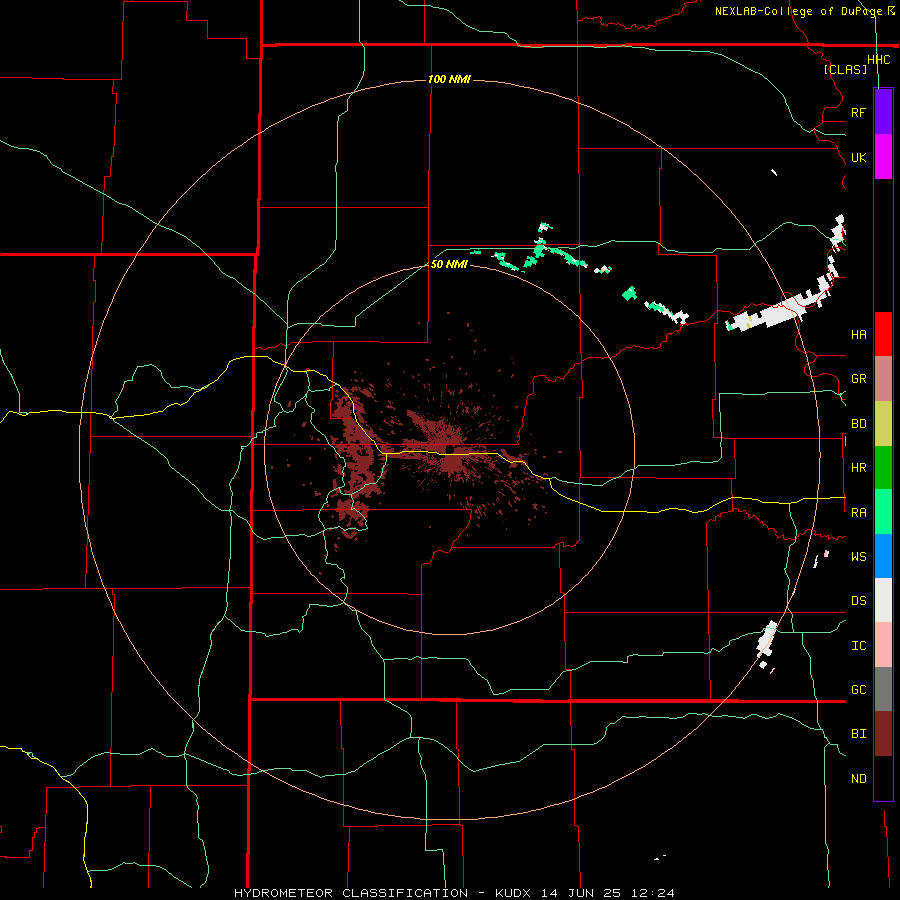Click the ND black legend swatch
This screenshot has height=900, width=900.
(883, 778)
